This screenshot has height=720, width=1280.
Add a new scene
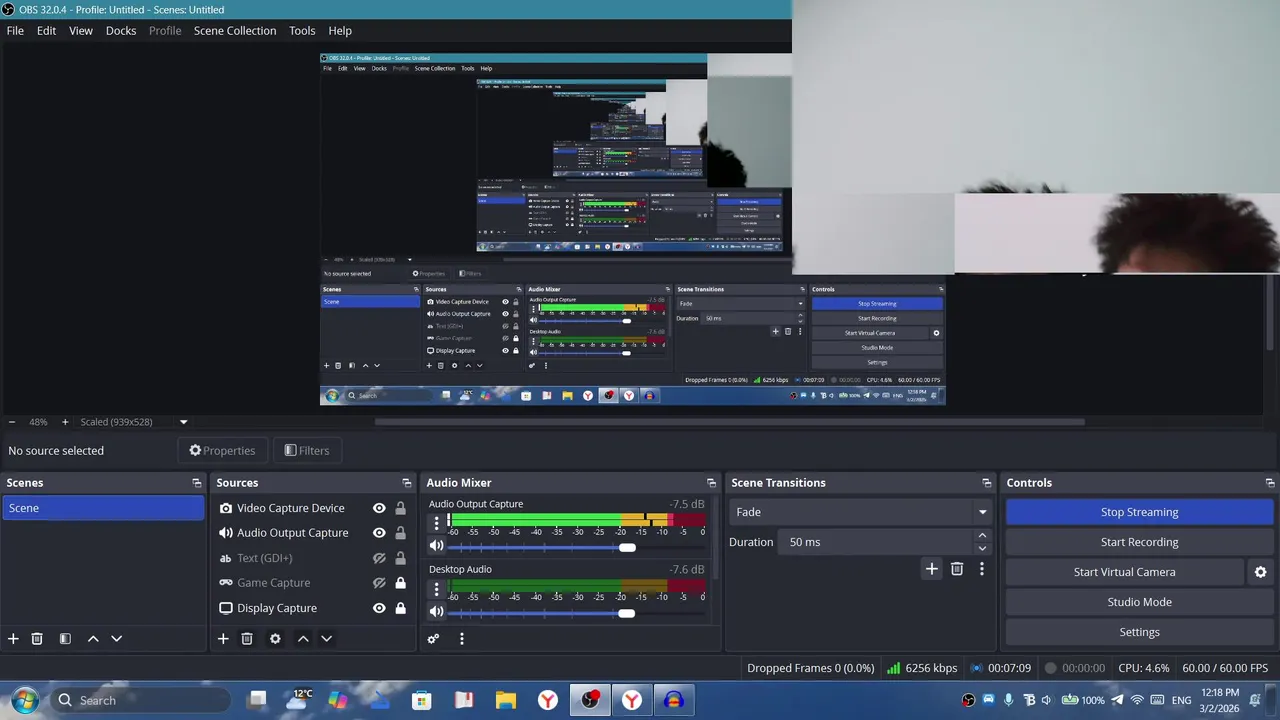(13, 639)
